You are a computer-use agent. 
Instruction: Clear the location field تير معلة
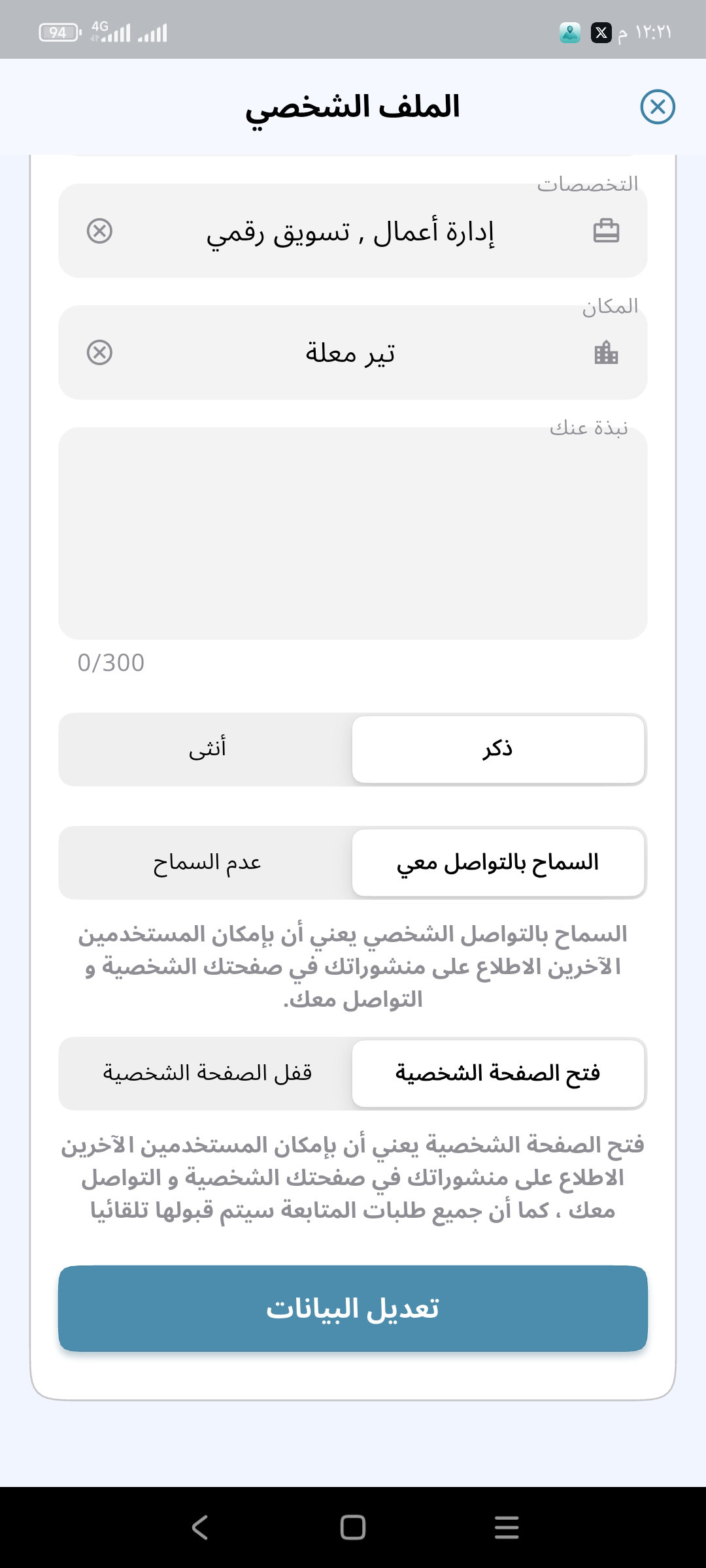click(99, 353)
